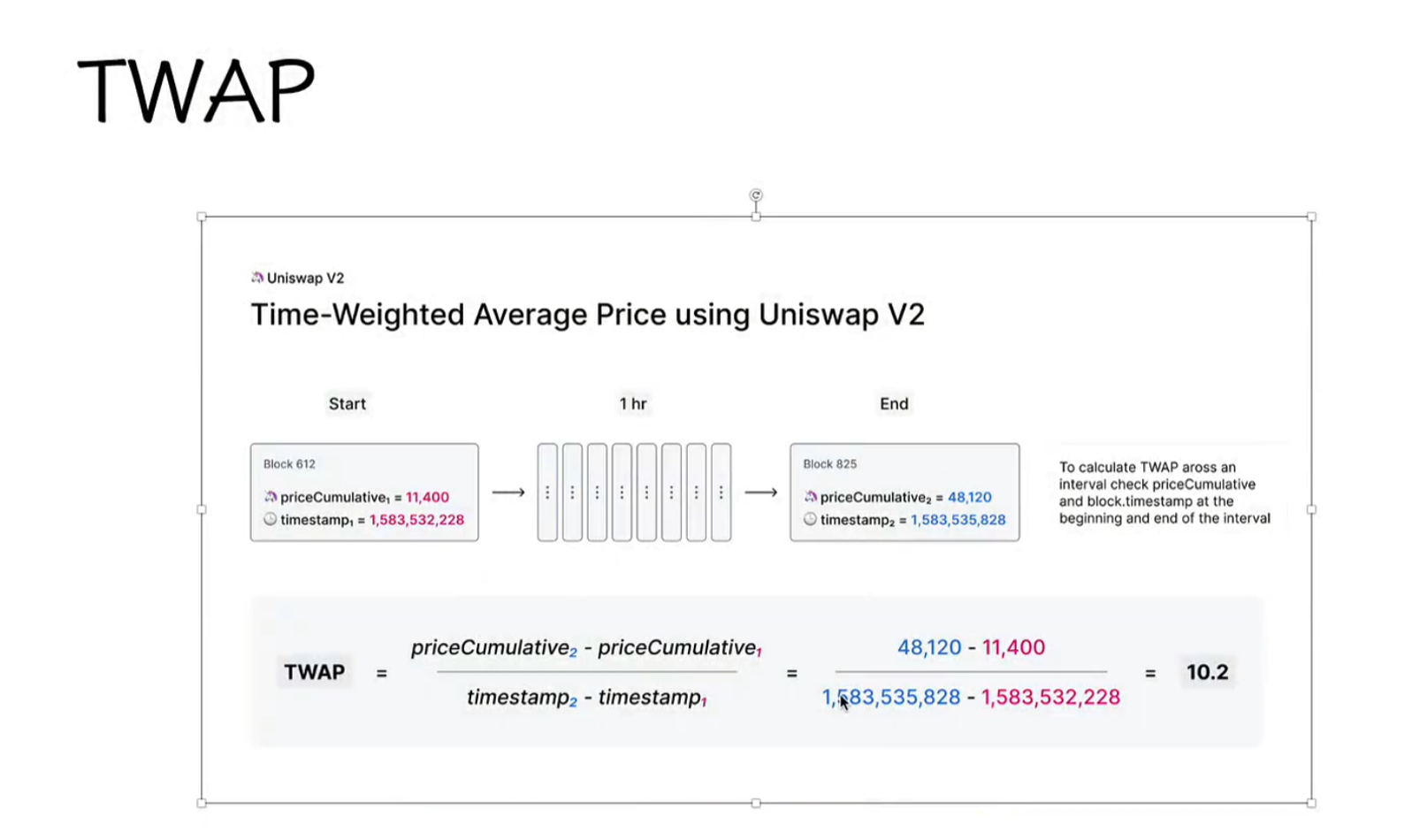1412x840 pixels.
Task: Click the bottom-center resize handle
Action: [x=756, y=803]
